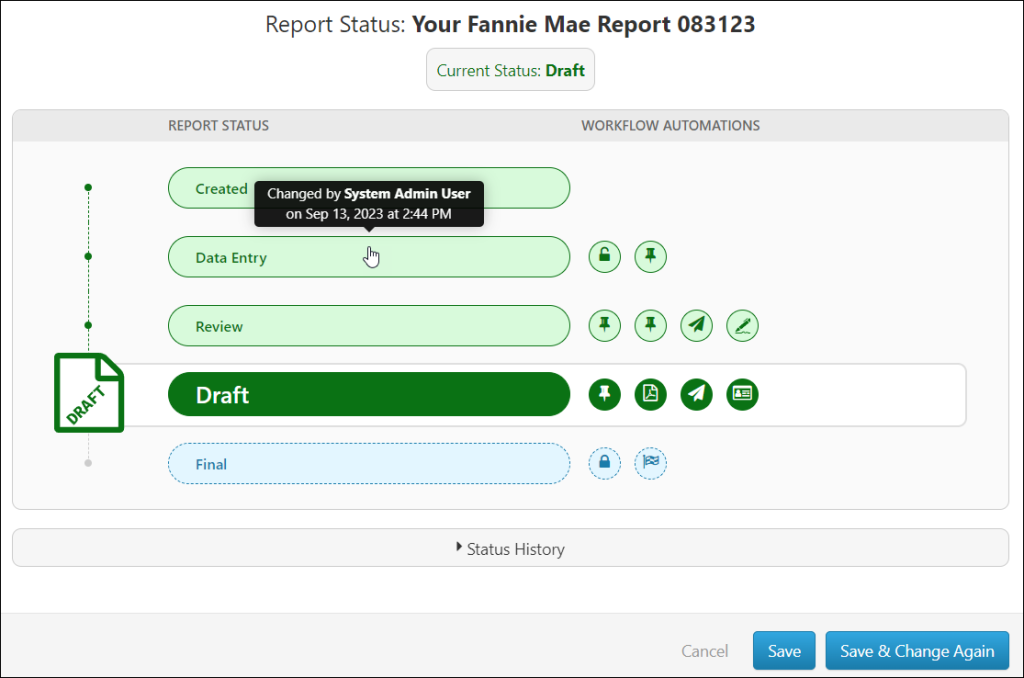
Task: Click the Save button
Action: [x=784, y=651]
